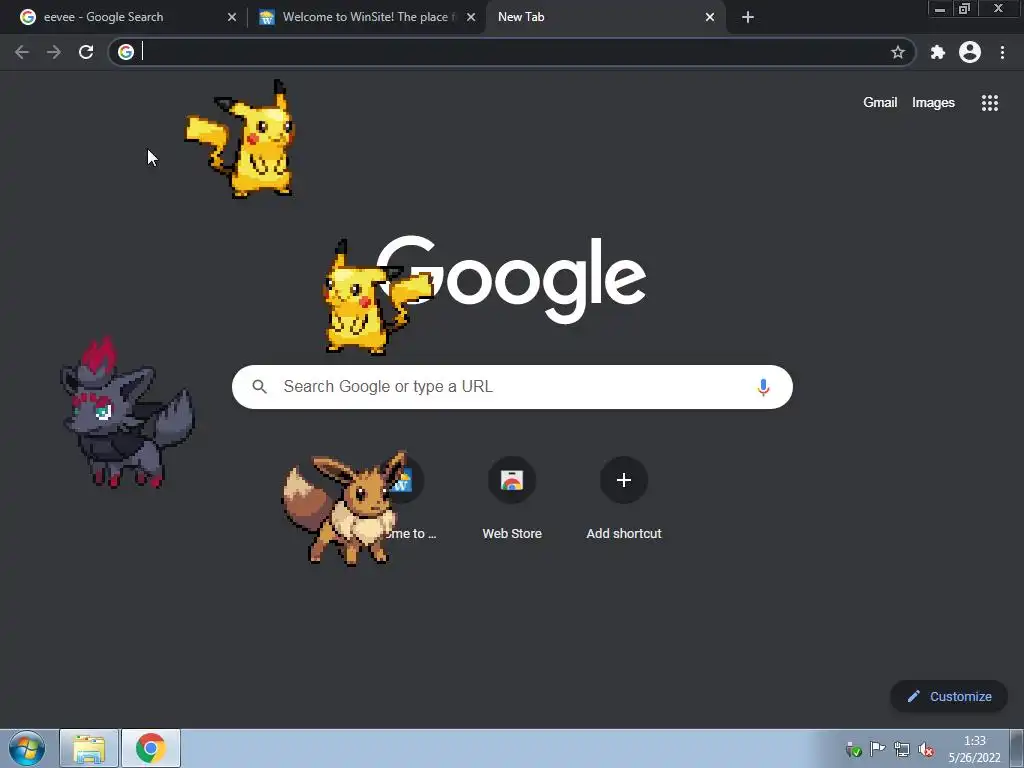Focus the Search Google or type a URL box
1024x768 pixels.
tap(512, 387)
